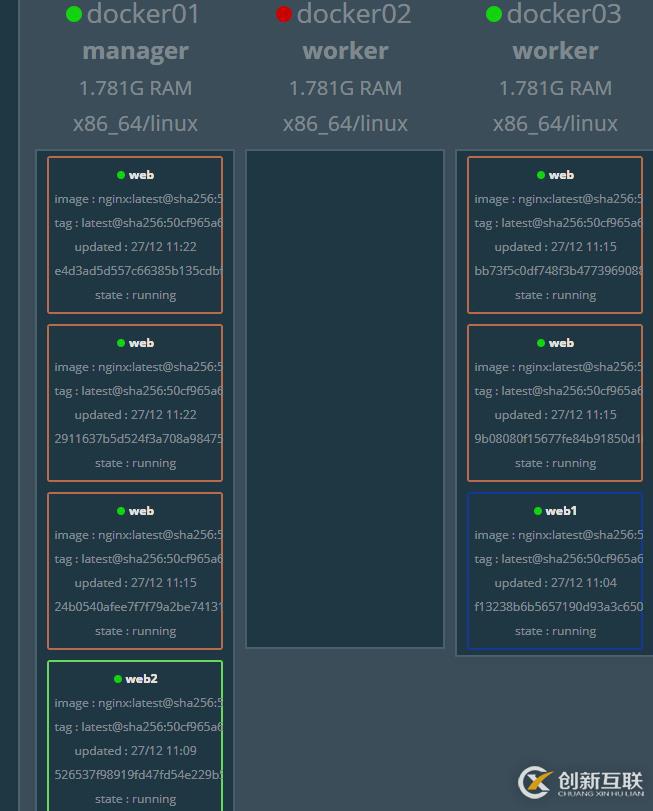The height and width of the screenshot is (811, 653).
Task: Click the empty container area of docker02
Action: 345,399
